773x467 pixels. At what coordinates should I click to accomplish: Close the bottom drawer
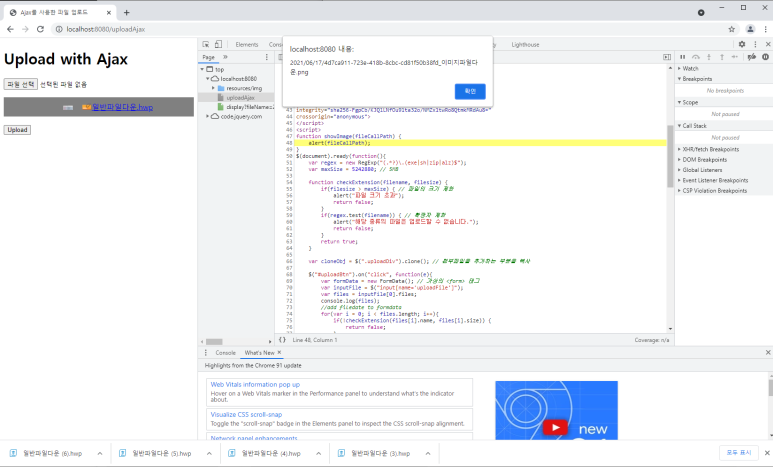pos(768,353)
